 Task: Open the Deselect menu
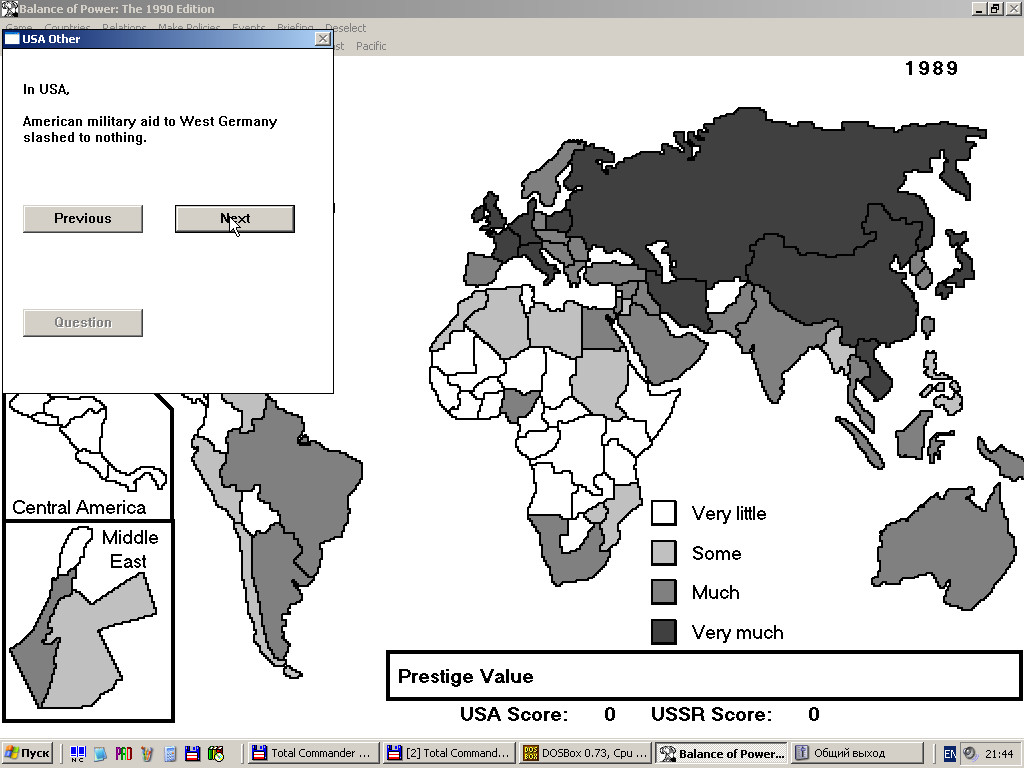pos(345,28)
